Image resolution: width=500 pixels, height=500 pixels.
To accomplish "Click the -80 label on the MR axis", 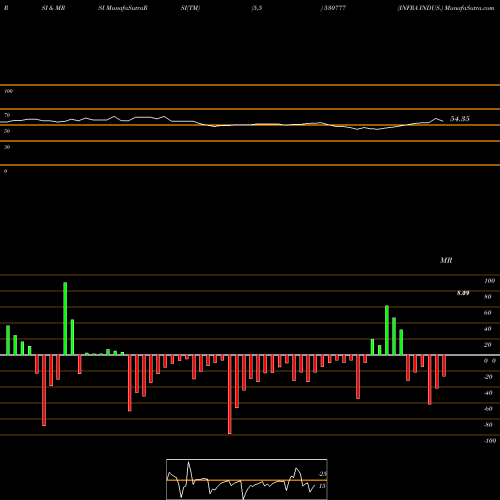I will click(x=488, y=425).
